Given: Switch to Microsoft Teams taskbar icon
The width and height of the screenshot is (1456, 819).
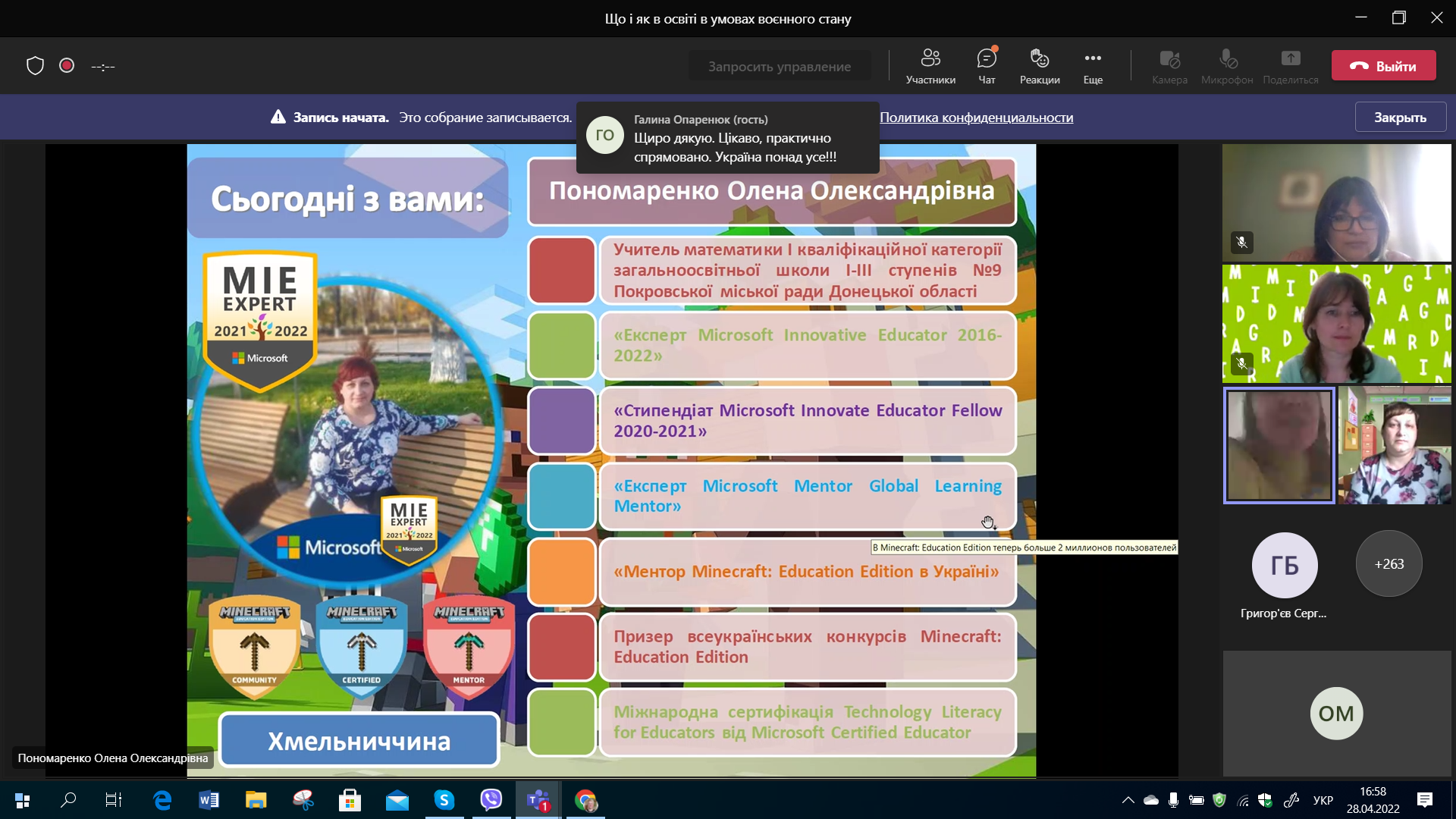Looking at the screenshot, I should point(538,800).
